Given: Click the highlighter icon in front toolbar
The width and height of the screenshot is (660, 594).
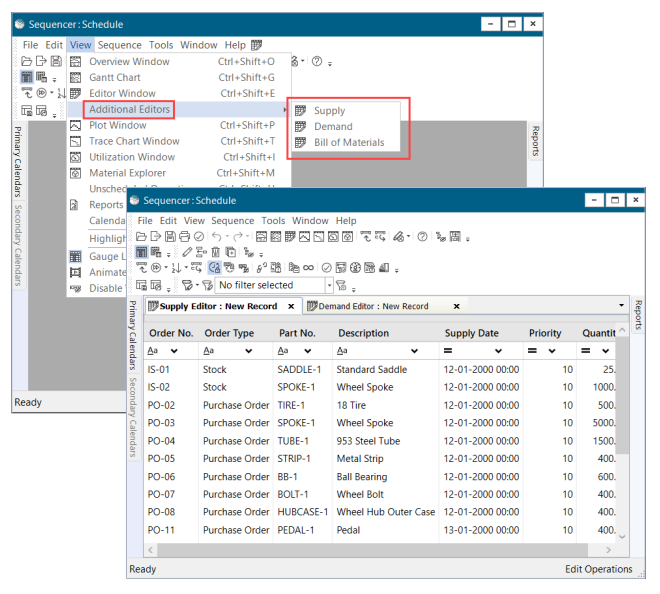Looking at the screenshot, I should (x=398, y=237).
